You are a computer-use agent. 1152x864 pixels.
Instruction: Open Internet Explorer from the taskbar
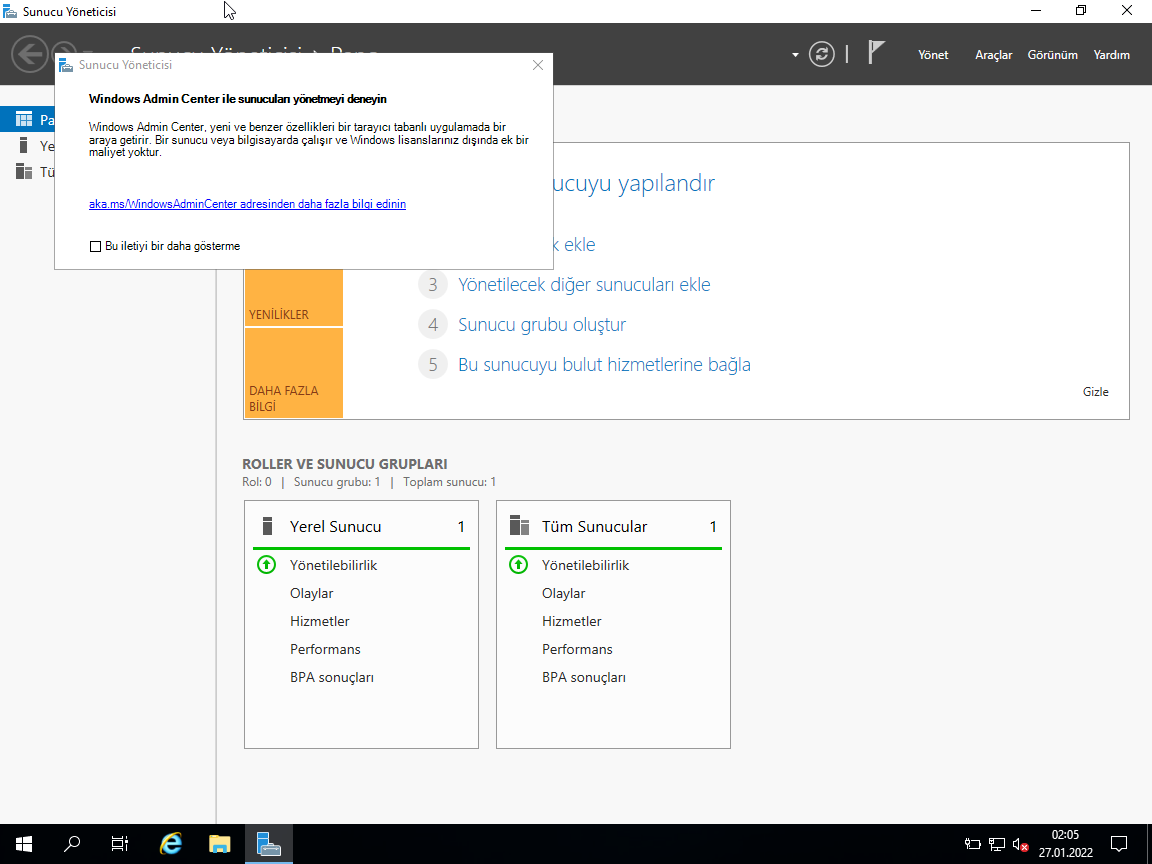[171, 843]
